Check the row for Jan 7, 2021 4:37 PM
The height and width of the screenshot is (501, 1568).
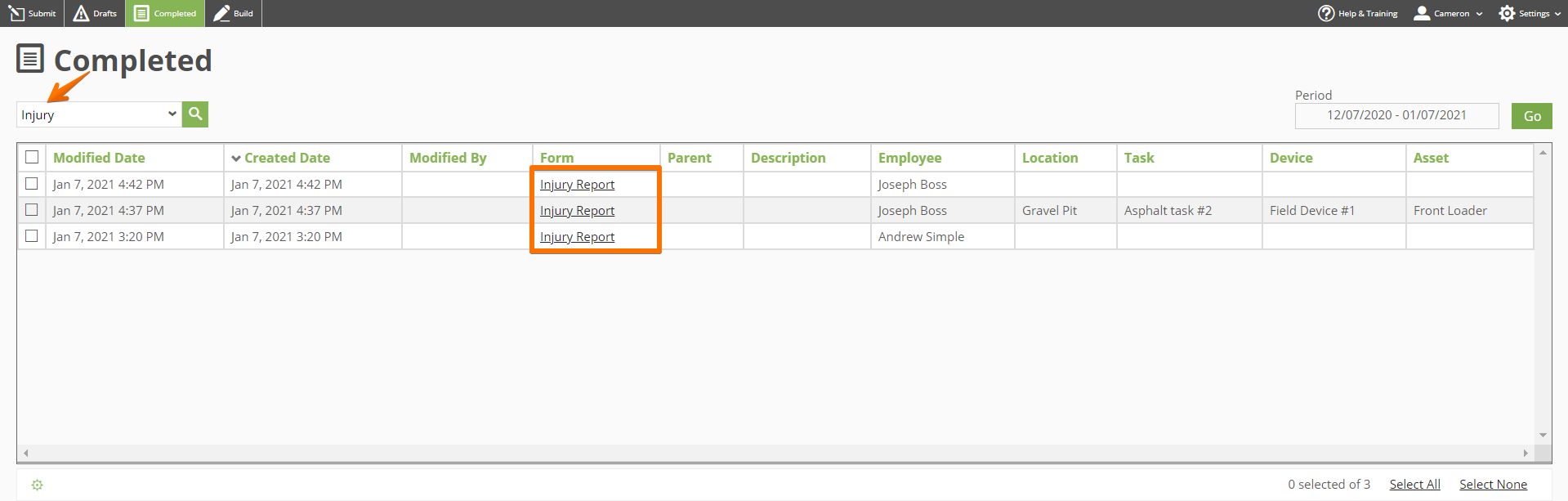pyautogui.click(x=32, y=210)
